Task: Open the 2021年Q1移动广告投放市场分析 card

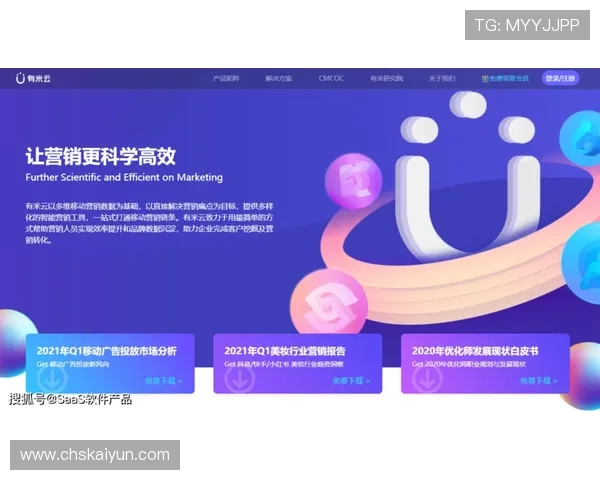Action: point(110,363)
